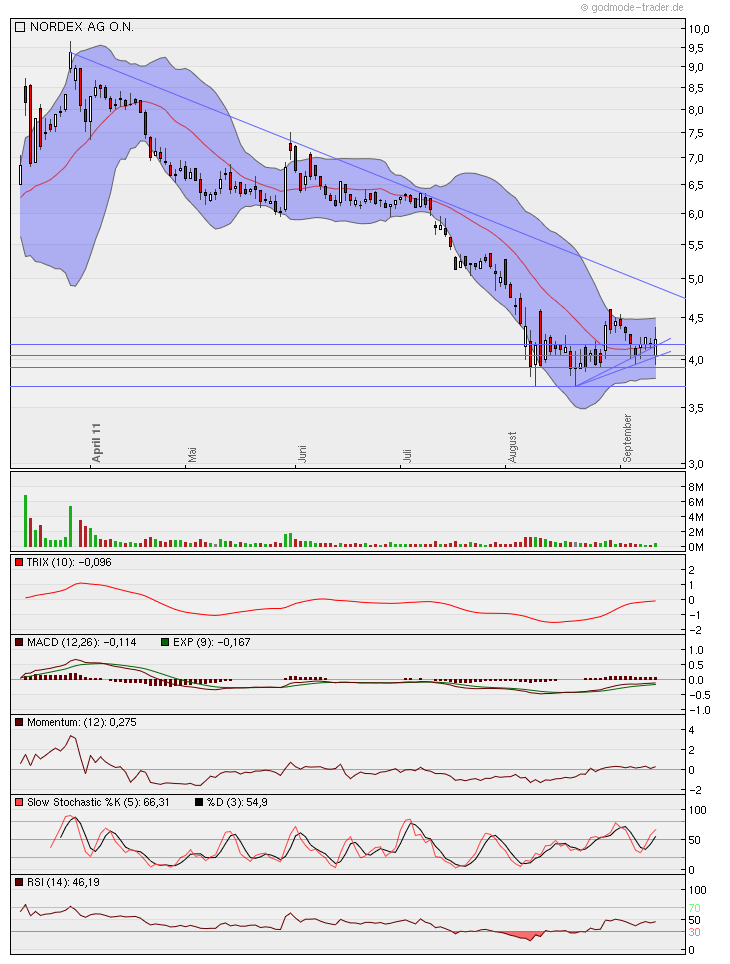
Task: Click the white NORDEX AG O.N. legend square
Action: pos(20,27)
